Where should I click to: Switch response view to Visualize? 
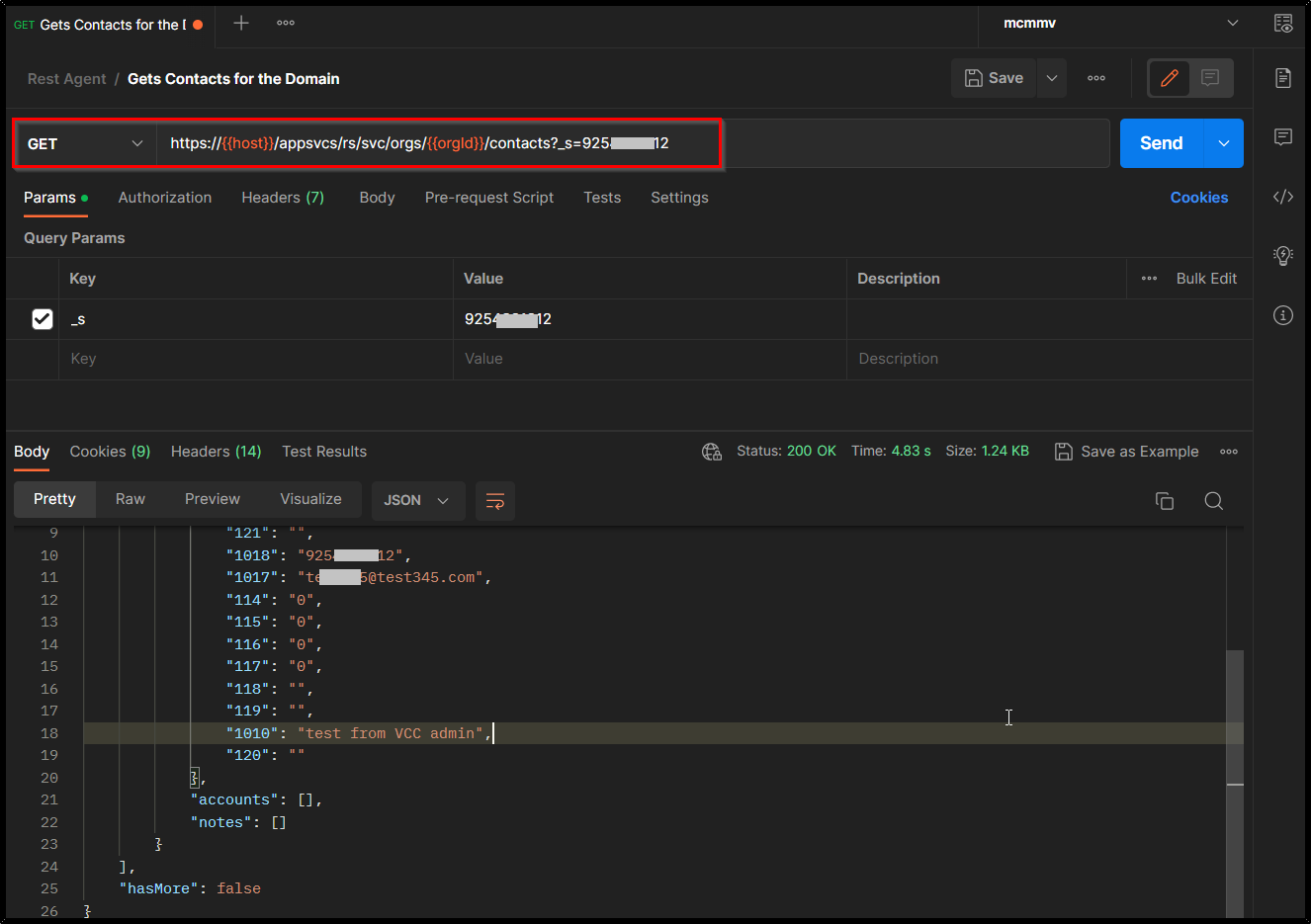click(x=310, y=499)
